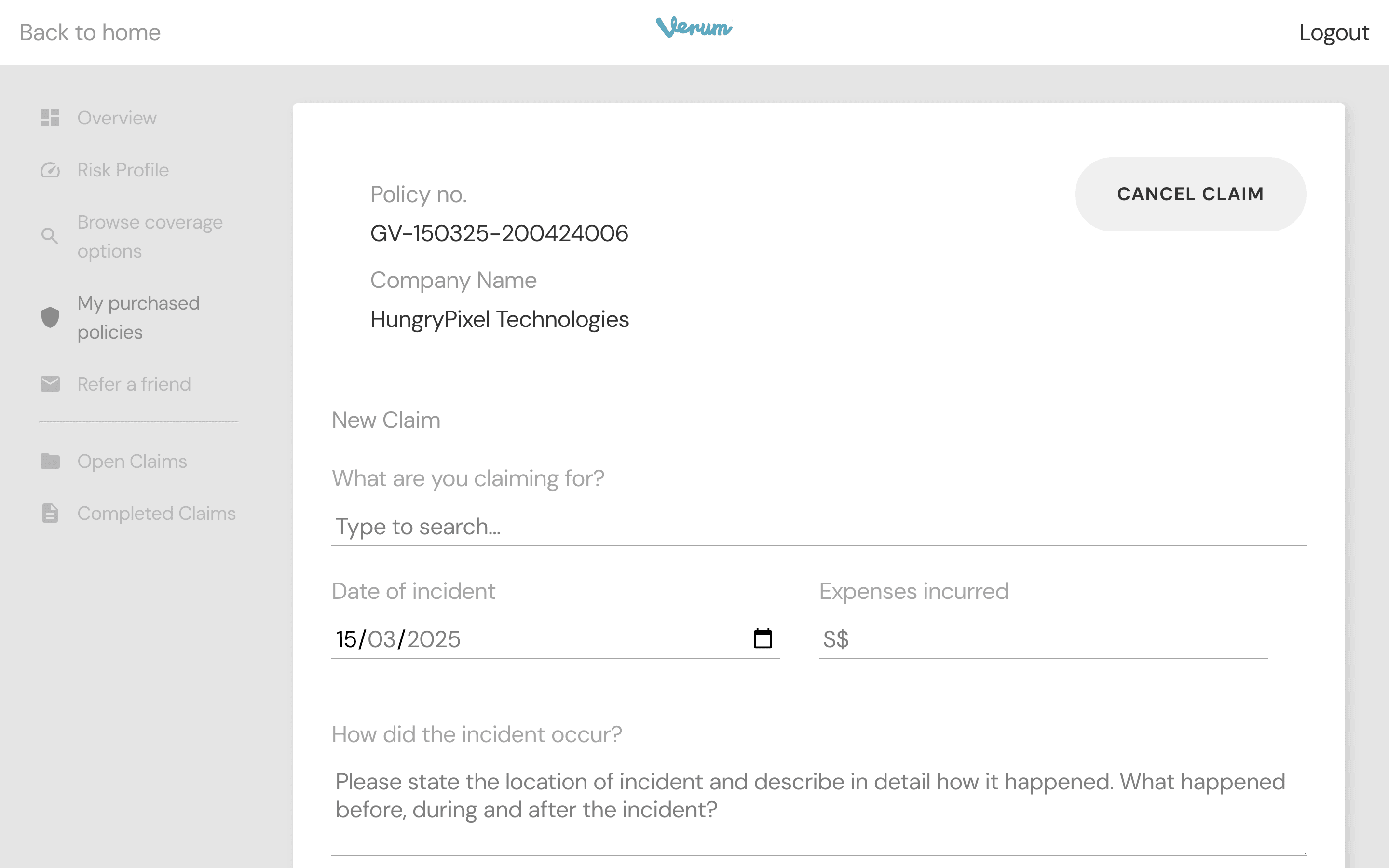Screen dimensions: 1389x868
Task: Go to Risk Profile section
Action: pos(123,170)
